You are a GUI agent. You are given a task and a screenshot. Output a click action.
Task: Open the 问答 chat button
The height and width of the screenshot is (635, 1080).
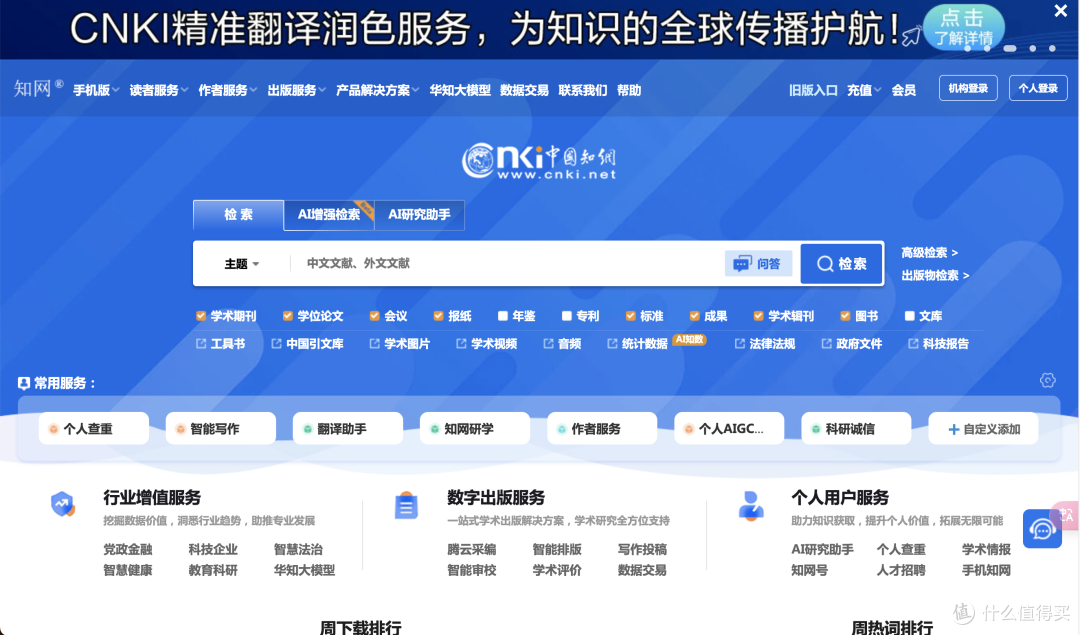(x=758, y=264)
